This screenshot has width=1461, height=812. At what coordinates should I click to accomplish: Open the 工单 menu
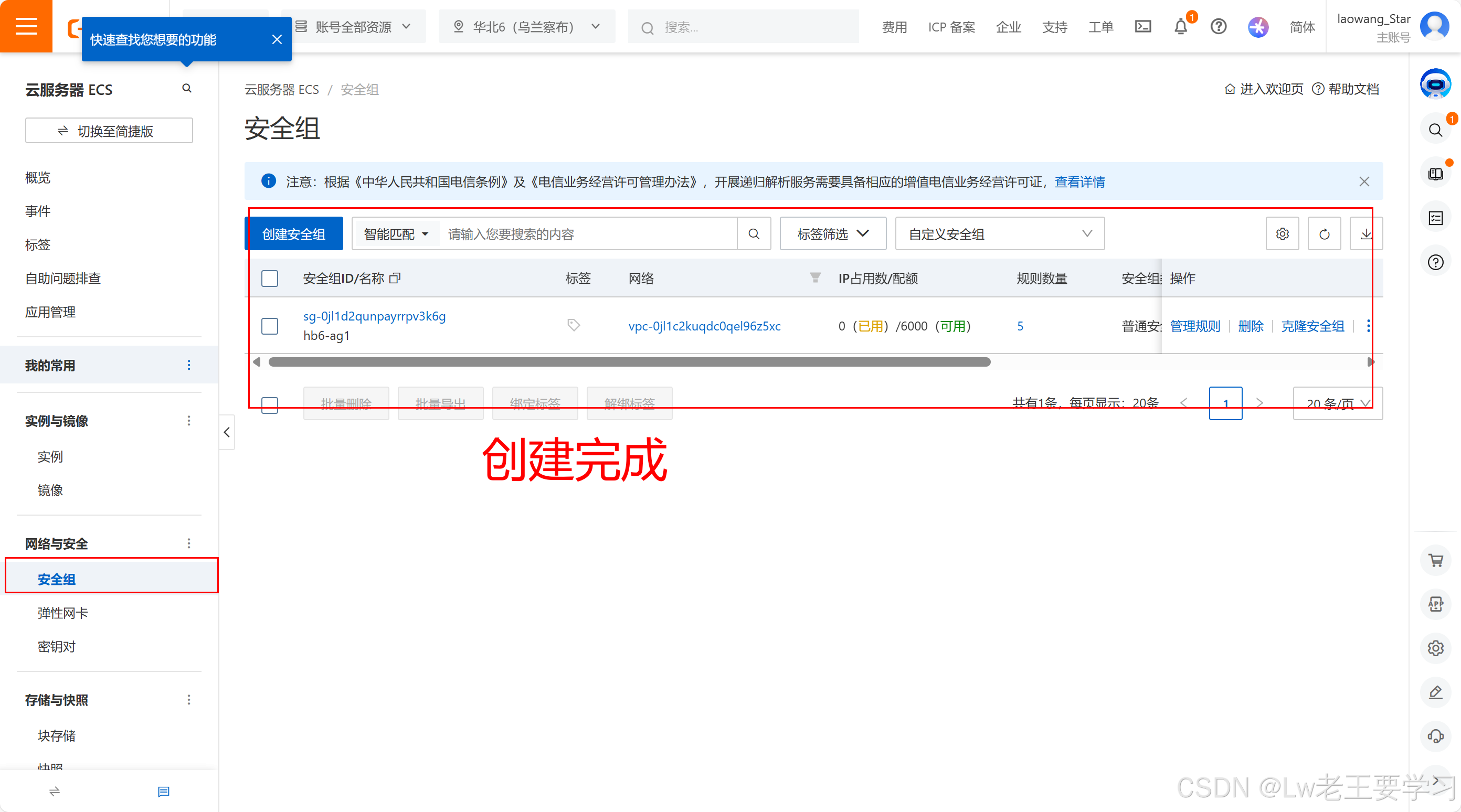coord(1101,27)
